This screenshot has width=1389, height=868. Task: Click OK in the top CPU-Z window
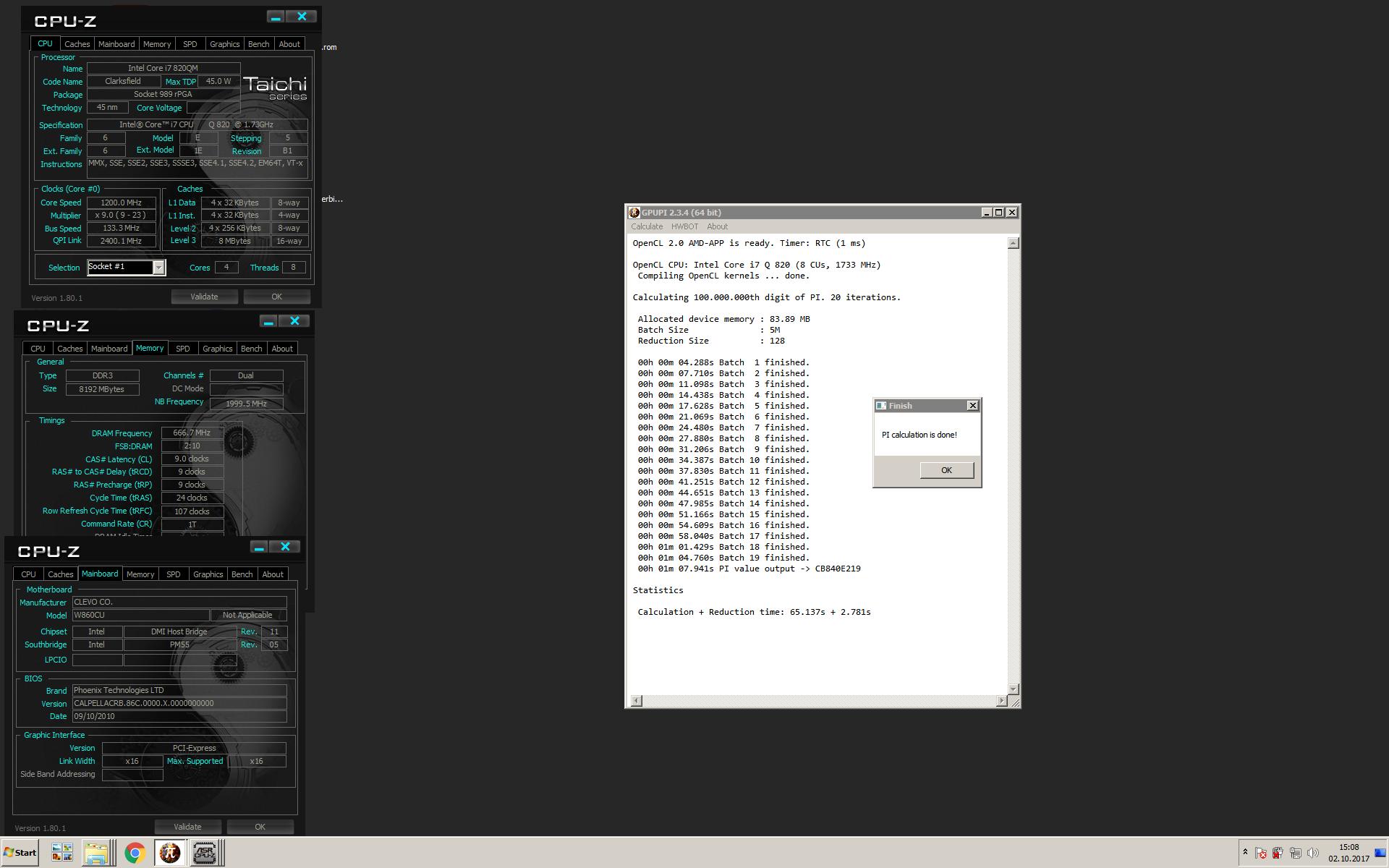tap(276, 297)
